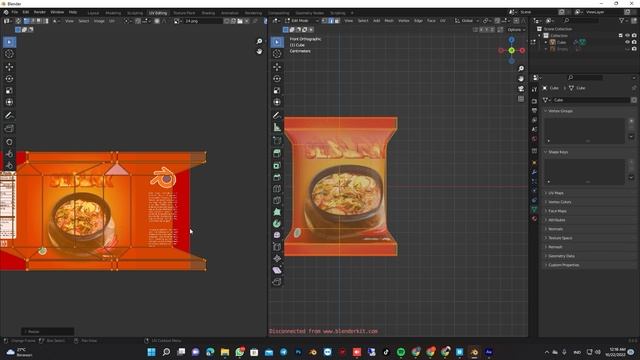Screen dimensions: 640x360
Task: Open the File menu
Action: 15,12
